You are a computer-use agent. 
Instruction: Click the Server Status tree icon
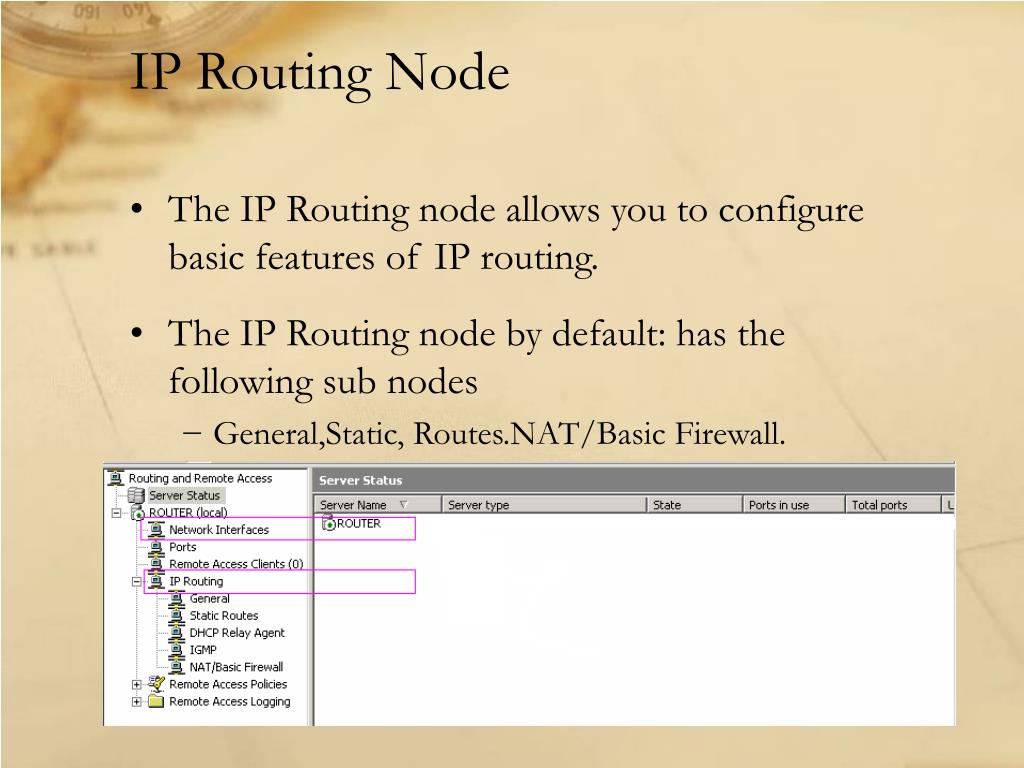tap(136, 496)
